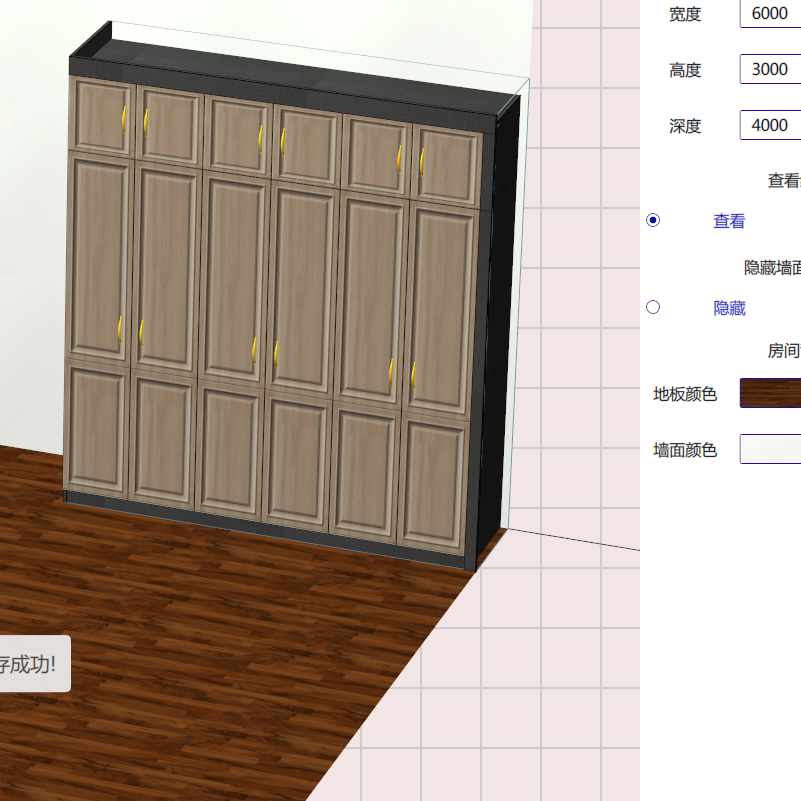Select the leftmost upper cabinet door
Viewport: 801px width, 801px height.
point(100,117)
